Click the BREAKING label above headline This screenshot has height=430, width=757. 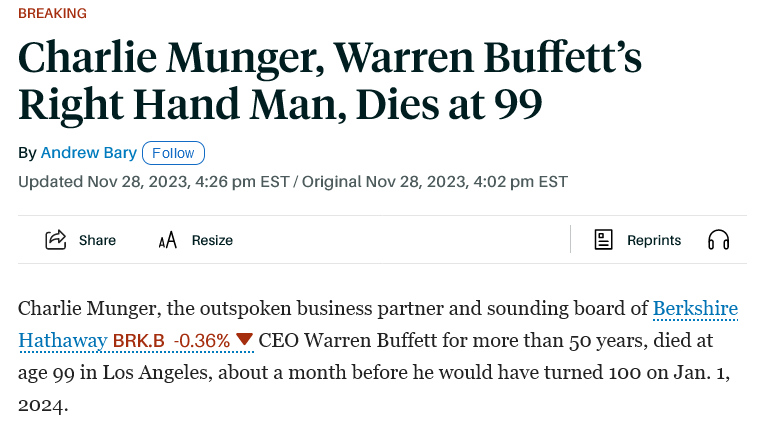(x=53, y=14)
